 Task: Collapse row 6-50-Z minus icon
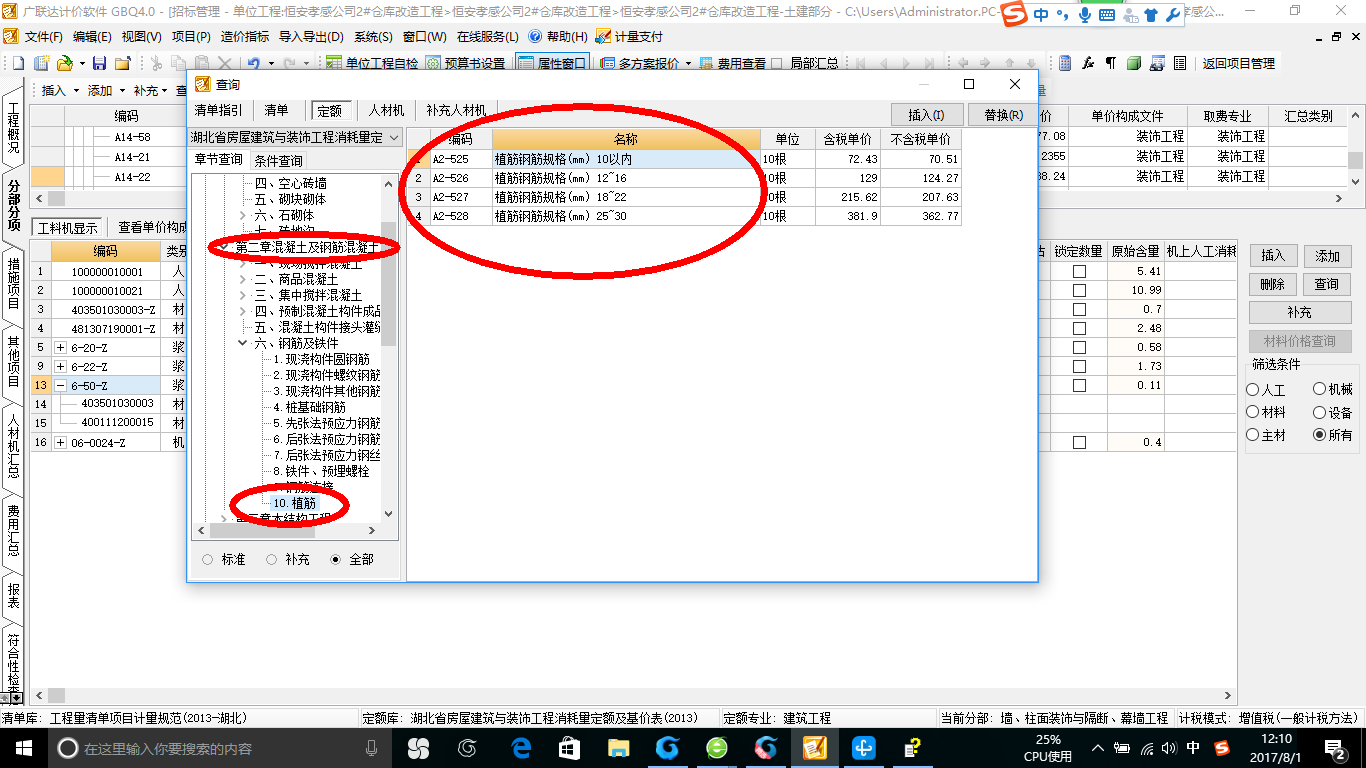click(x=61, y=385)
